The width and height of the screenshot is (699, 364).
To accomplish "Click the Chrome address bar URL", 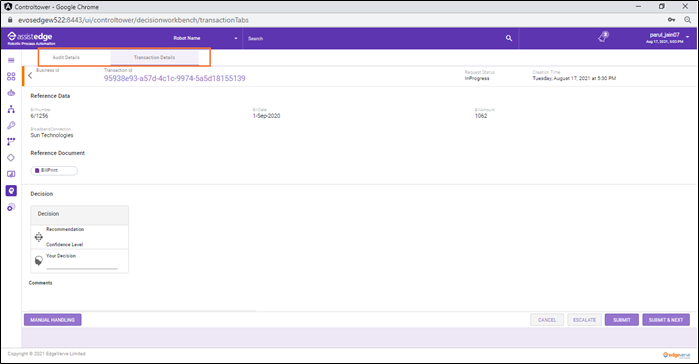I will (133, 20).
